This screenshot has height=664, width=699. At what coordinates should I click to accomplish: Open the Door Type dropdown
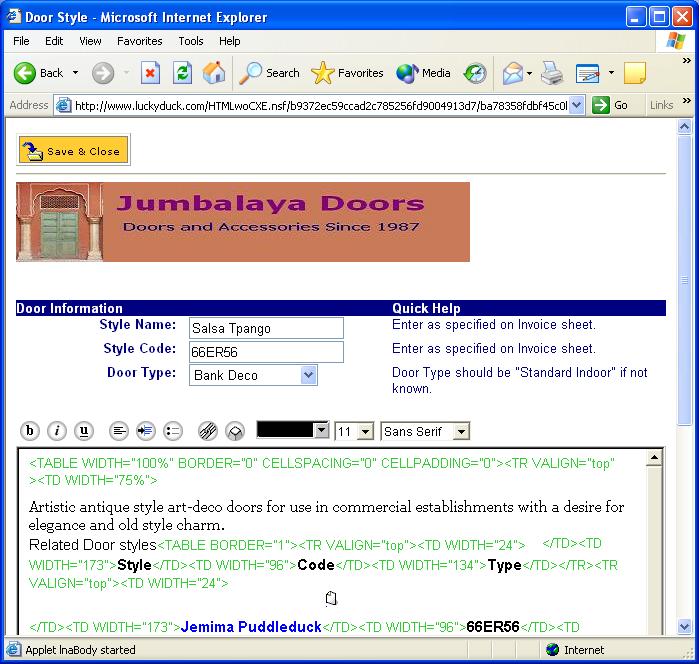(x=309, y=375)
